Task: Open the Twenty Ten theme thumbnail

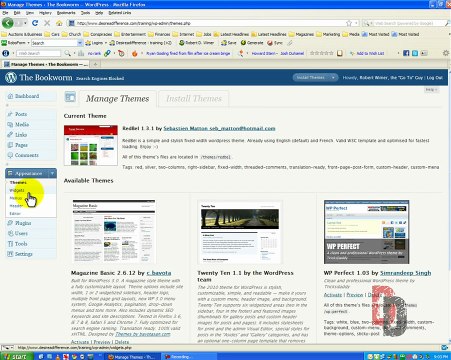Action: pos(240,232)
